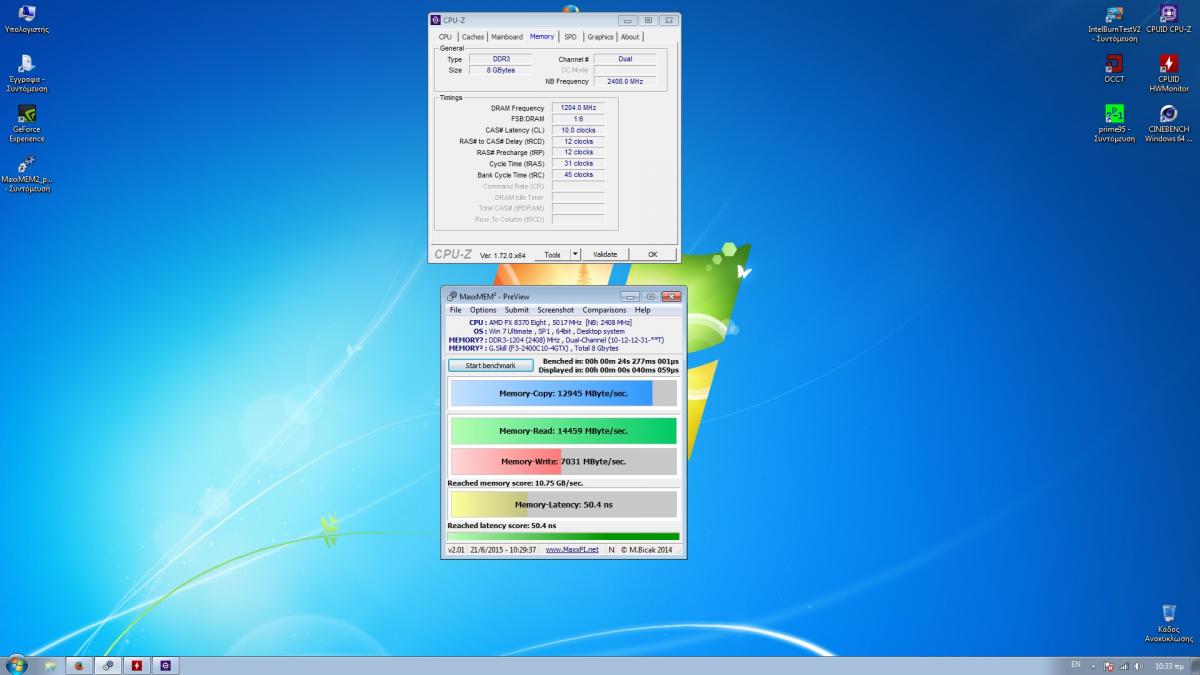This screenshot has height=675, width=1200.
Task: Open the Submit menu in MaxxMEM
Action: click(x=517, y=310)
